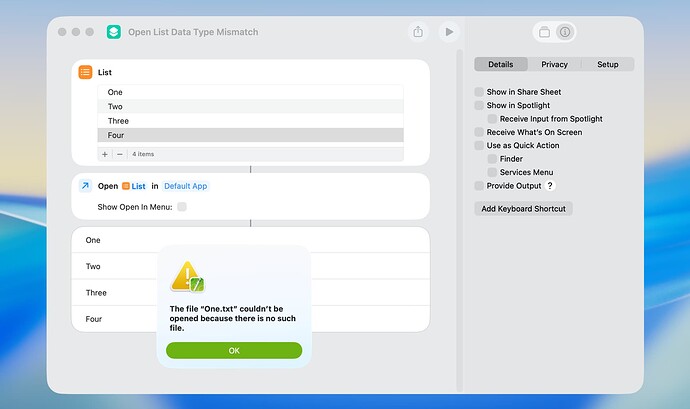Open the Share button in toolbar
The width and height of the screenshot is (690, 409).
pos(418,32)
